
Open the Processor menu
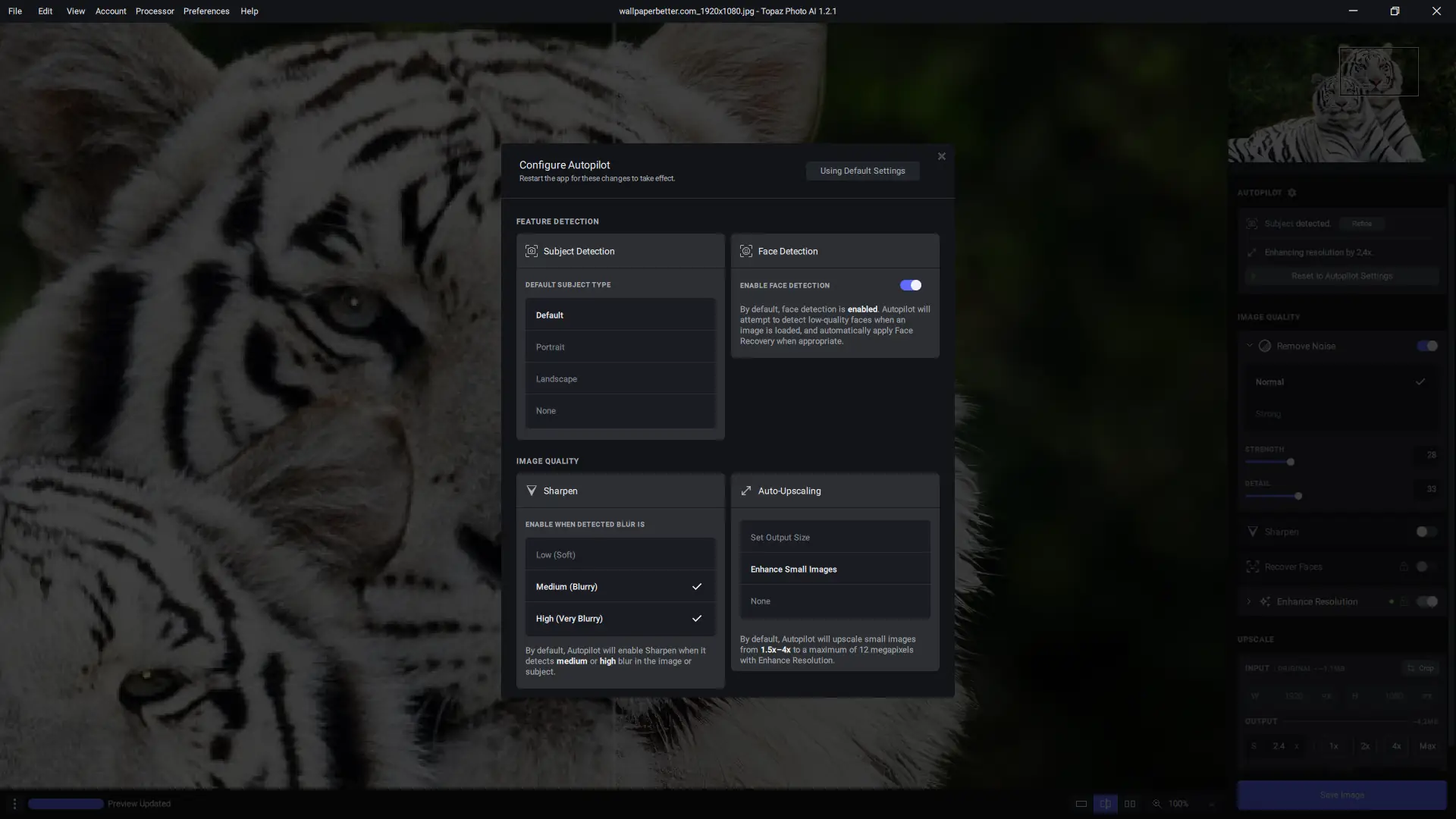pos(155,11)
